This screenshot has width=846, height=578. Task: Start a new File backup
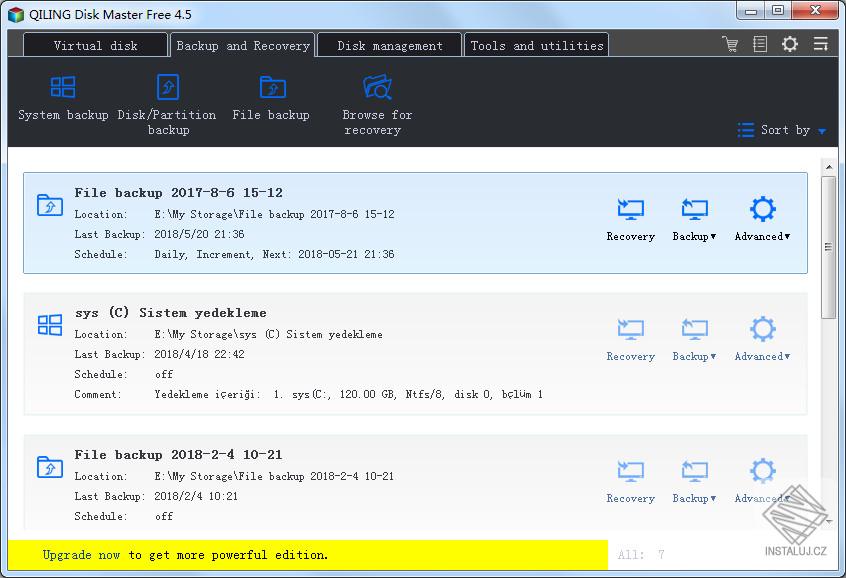271,98
